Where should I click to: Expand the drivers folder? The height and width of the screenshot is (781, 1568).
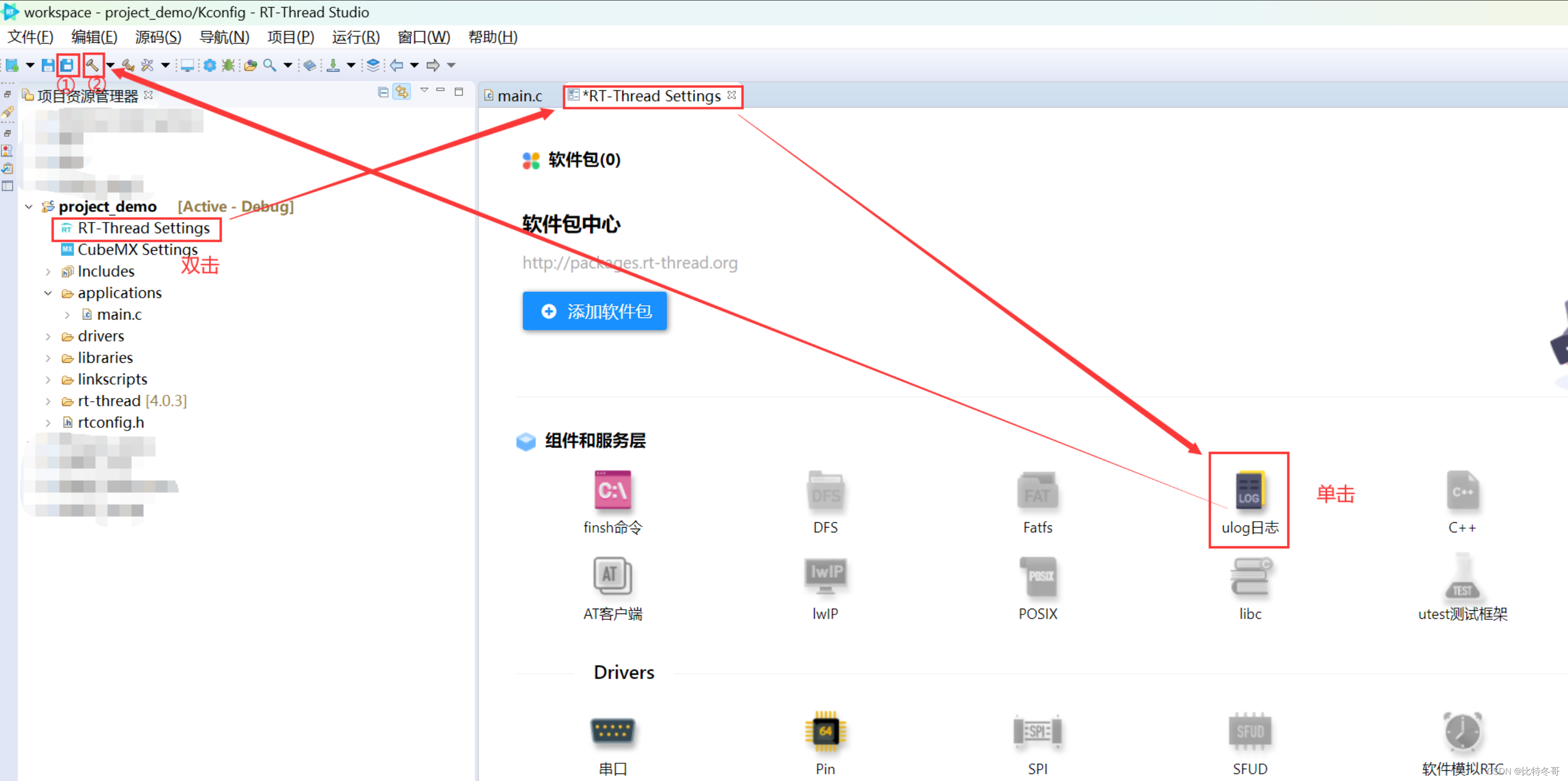coord(48,337)
